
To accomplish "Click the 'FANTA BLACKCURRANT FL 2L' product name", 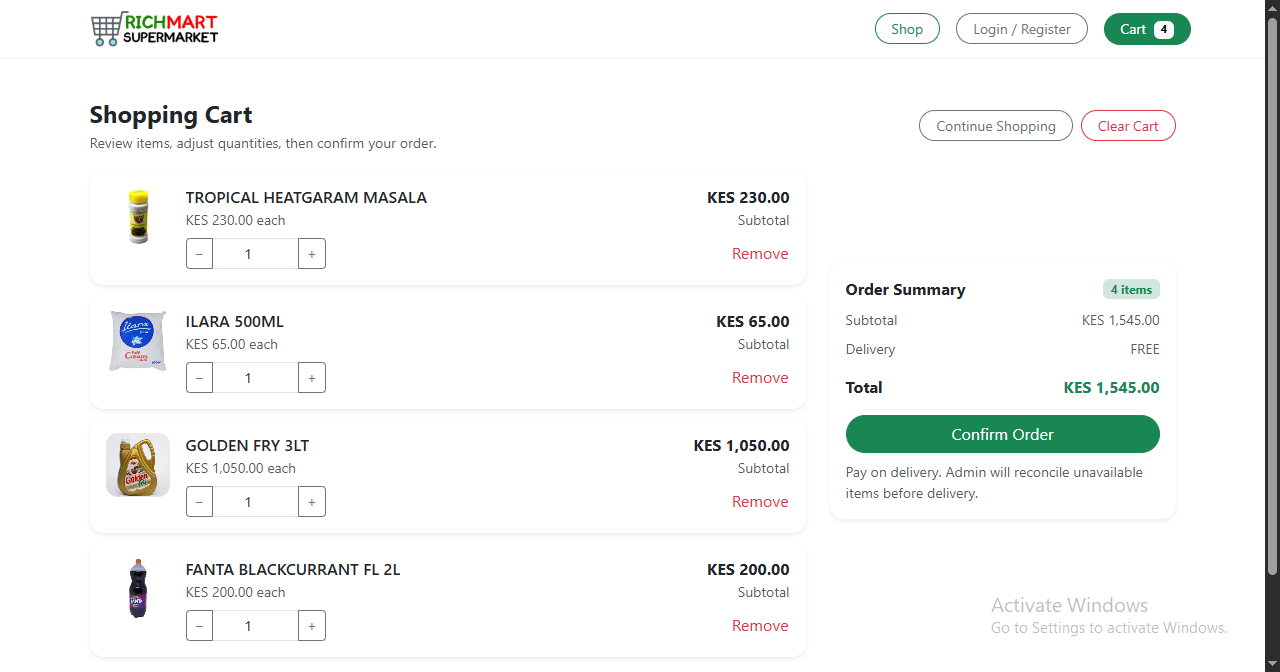I will tap(293, 570).
